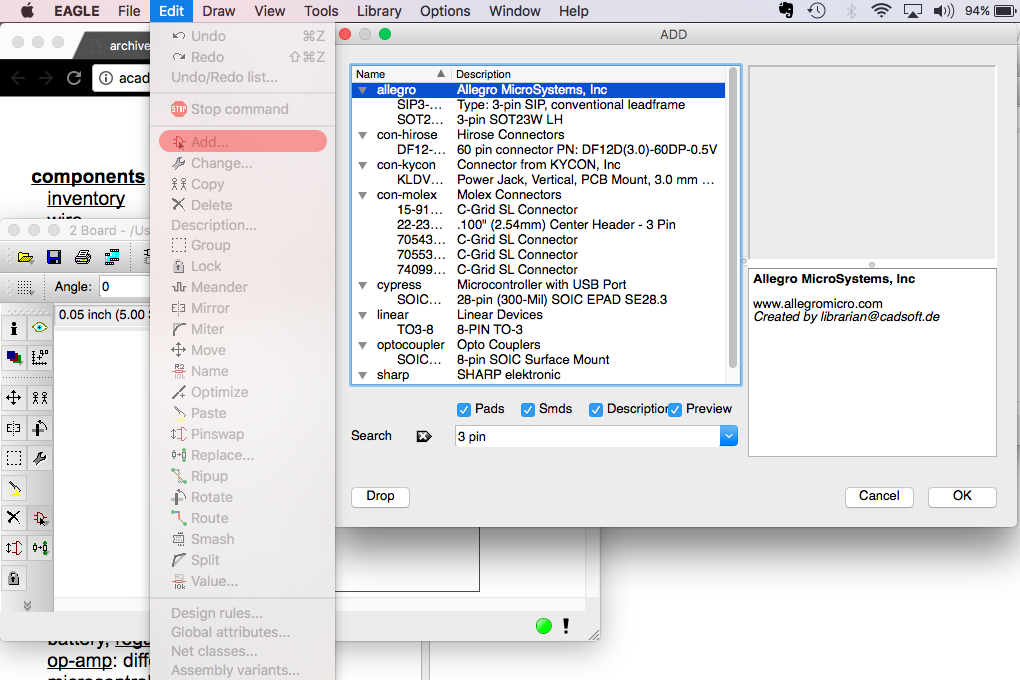
Task: Follow the components link in browser
Action: coord(88,176)
